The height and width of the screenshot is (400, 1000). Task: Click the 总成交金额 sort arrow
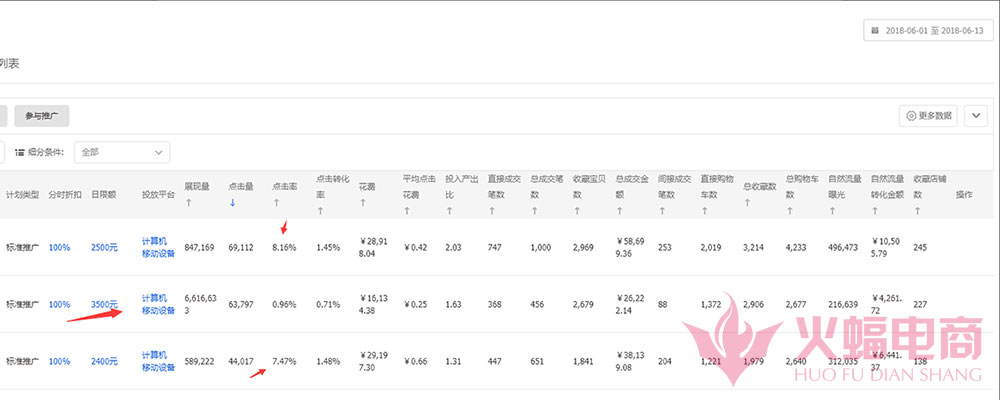(620, 211)
